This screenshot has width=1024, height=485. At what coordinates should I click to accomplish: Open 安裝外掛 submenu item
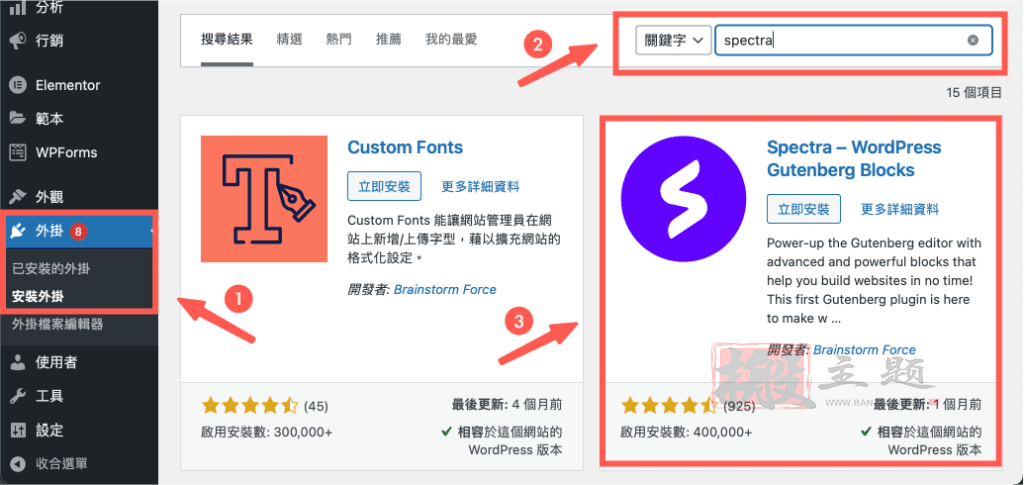38,296
